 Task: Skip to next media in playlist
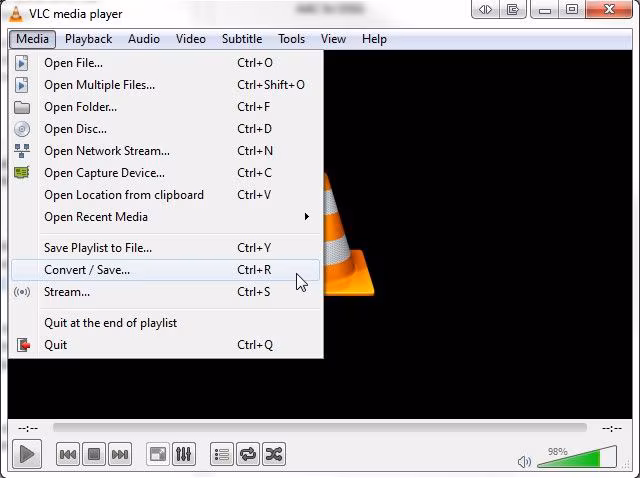click(x=120, y=454)
